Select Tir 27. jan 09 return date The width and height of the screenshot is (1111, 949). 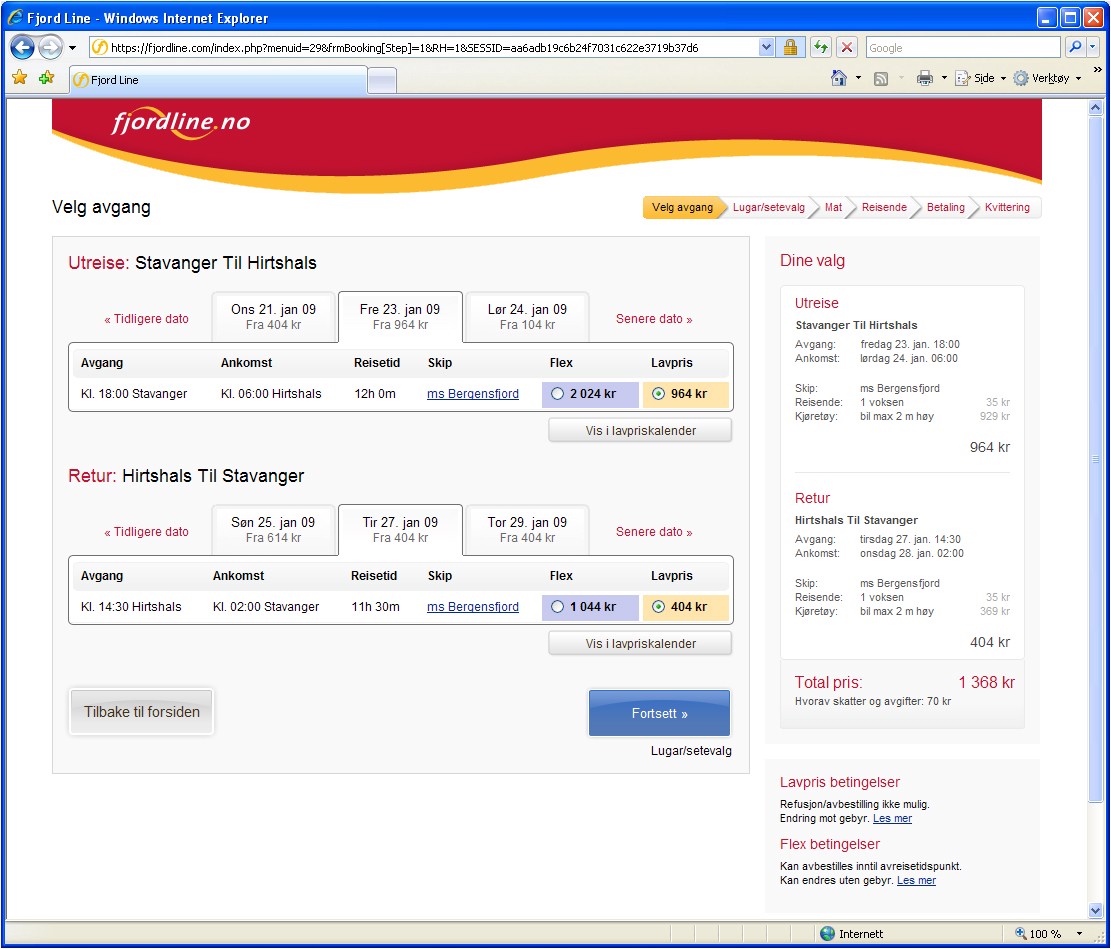[x=400, y=529]
